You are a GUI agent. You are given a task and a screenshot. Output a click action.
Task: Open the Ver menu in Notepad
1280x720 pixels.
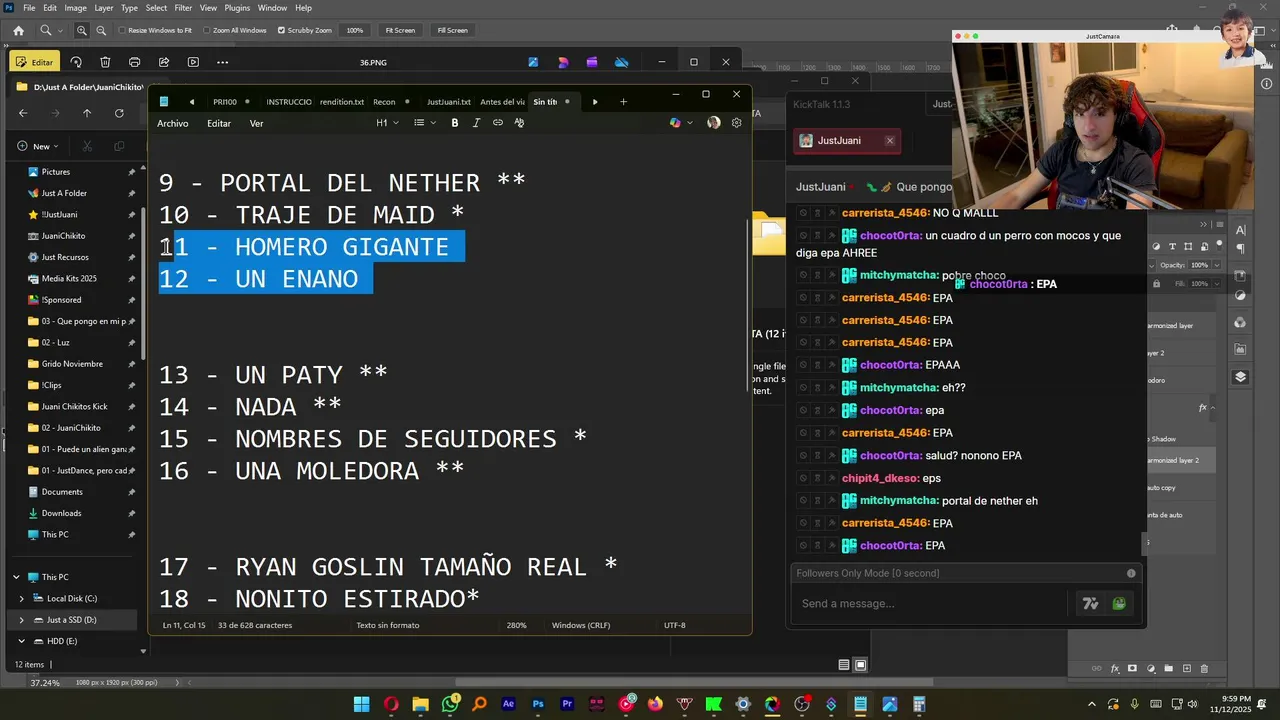256,123
